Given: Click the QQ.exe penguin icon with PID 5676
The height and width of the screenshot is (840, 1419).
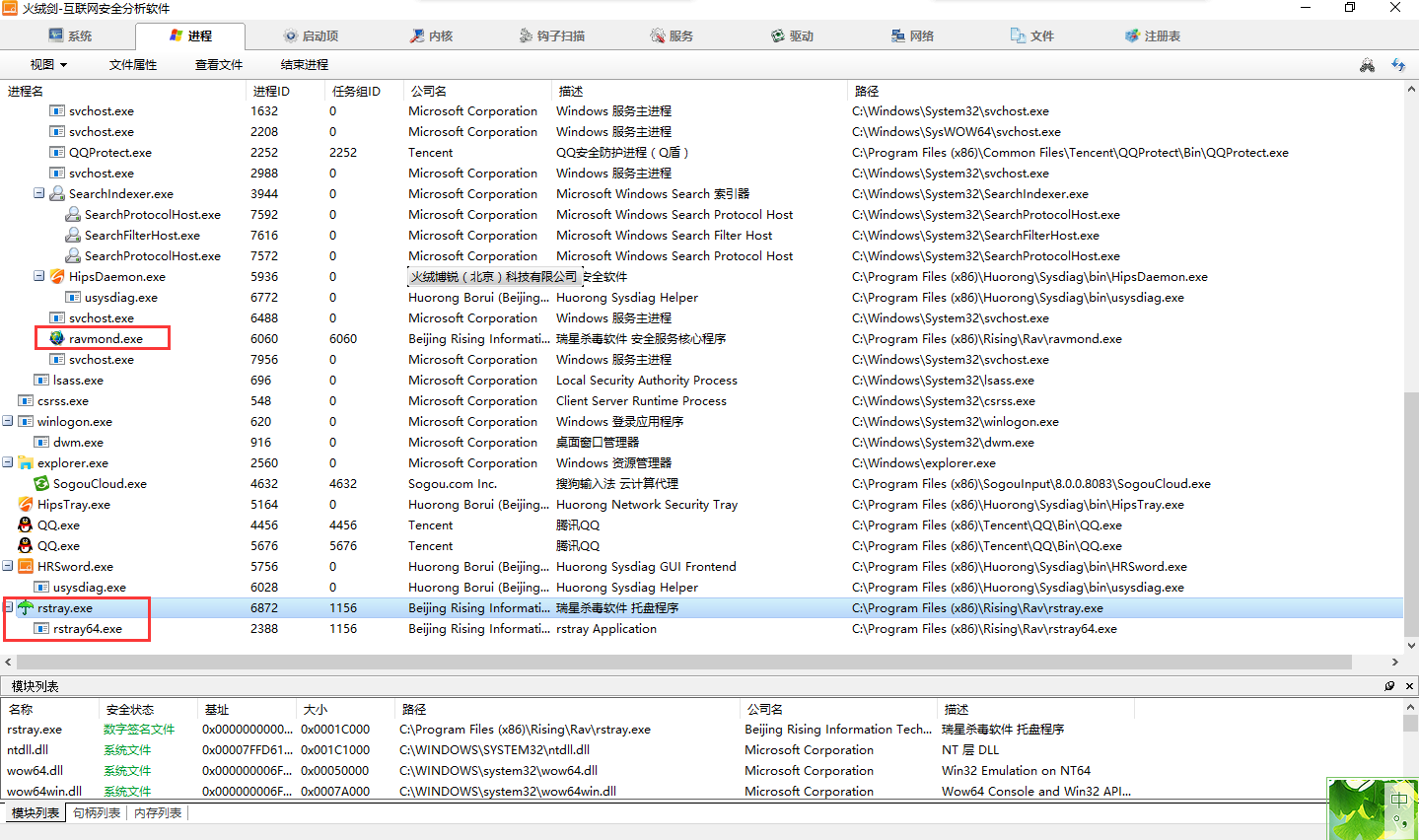Looking at the screenshot, I should click(26, 546).
